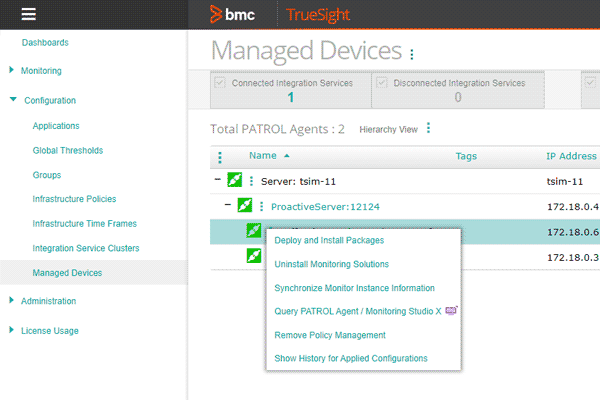The height and width of the screenshot is (400, 600).
Task: Expand the Administration navigation section
Action: tap(11, 300)
